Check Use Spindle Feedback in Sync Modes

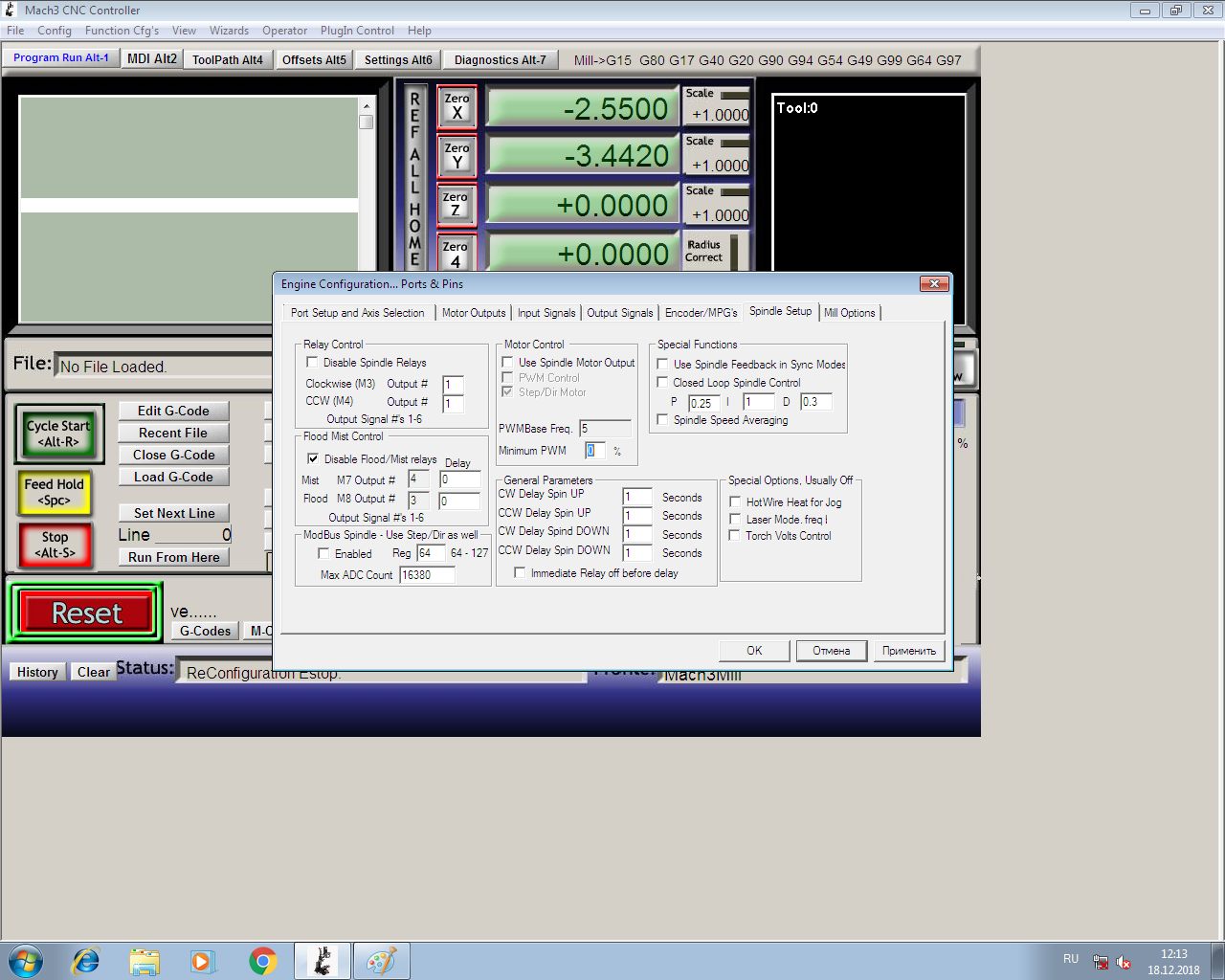click(662, 364)
